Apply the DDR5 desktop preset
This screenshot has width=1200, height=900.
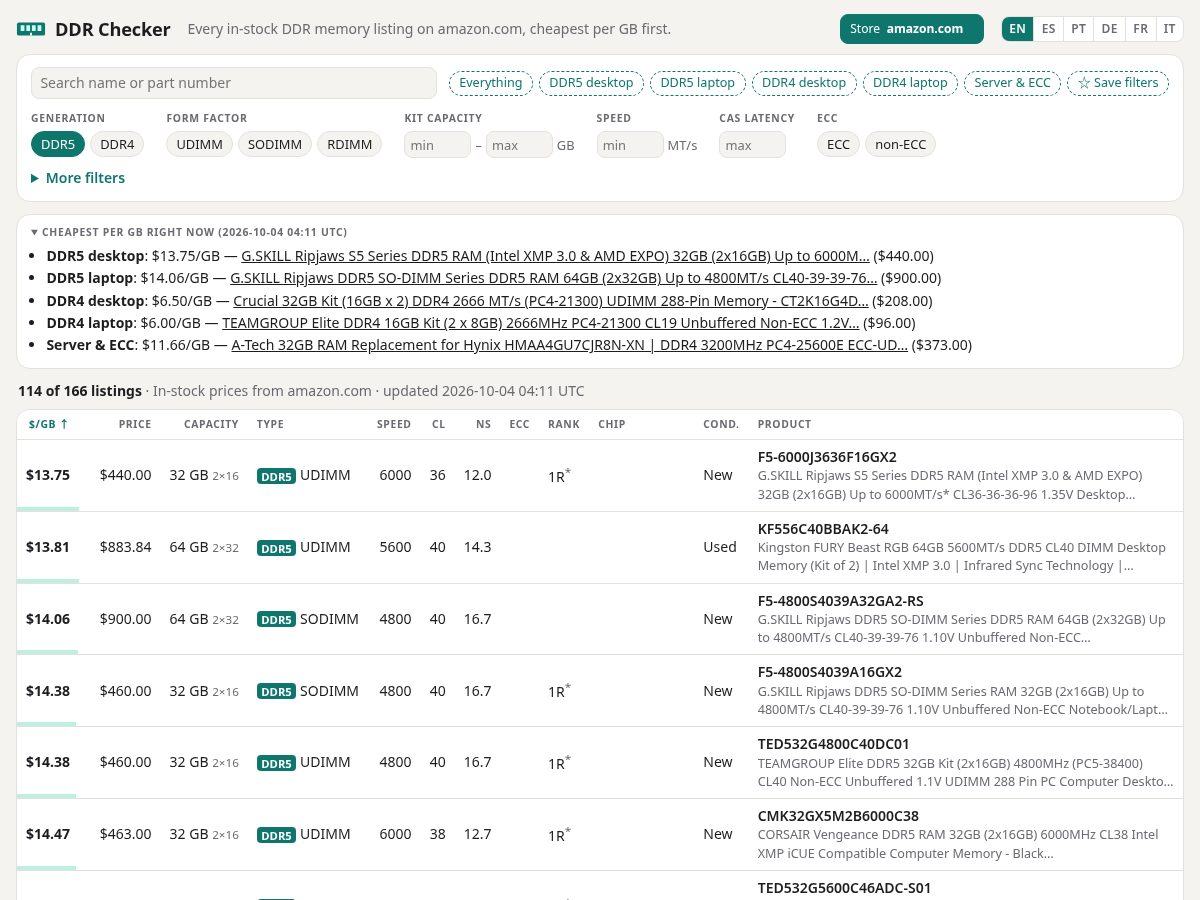click(x=592, y=83)
